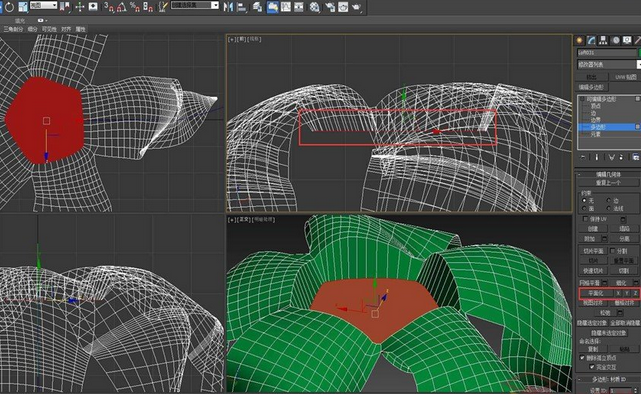Toggle Keyboard Shortcut Override icon

pos(93,7)
